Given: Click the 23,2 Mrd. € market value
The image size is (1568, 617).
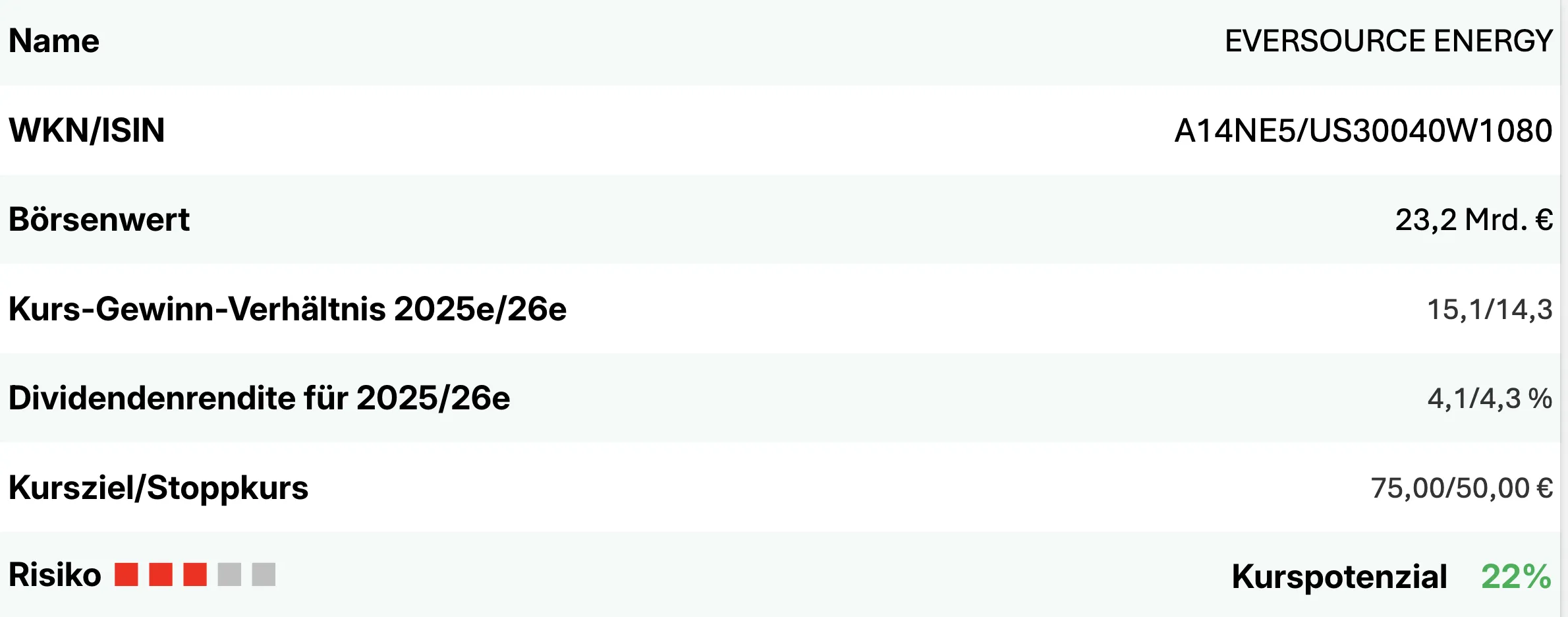Looking at the screenshot, I should click(x=1474, y=220).
